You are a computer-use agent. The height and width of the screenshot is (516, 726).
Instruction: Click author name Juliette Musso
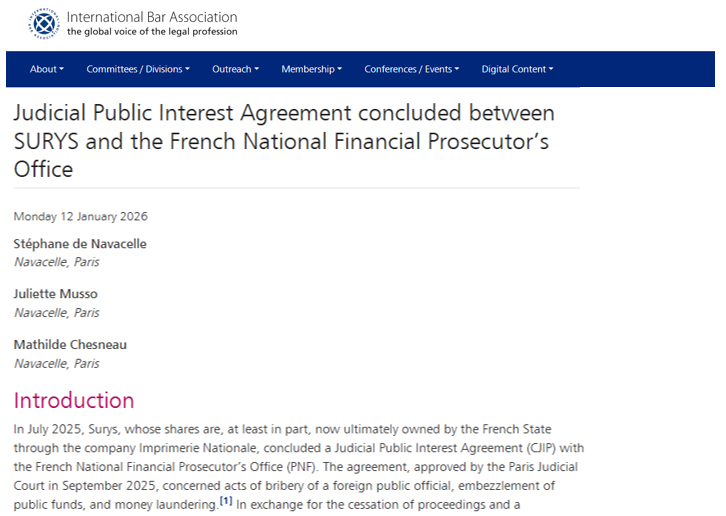tap(56, 294)
